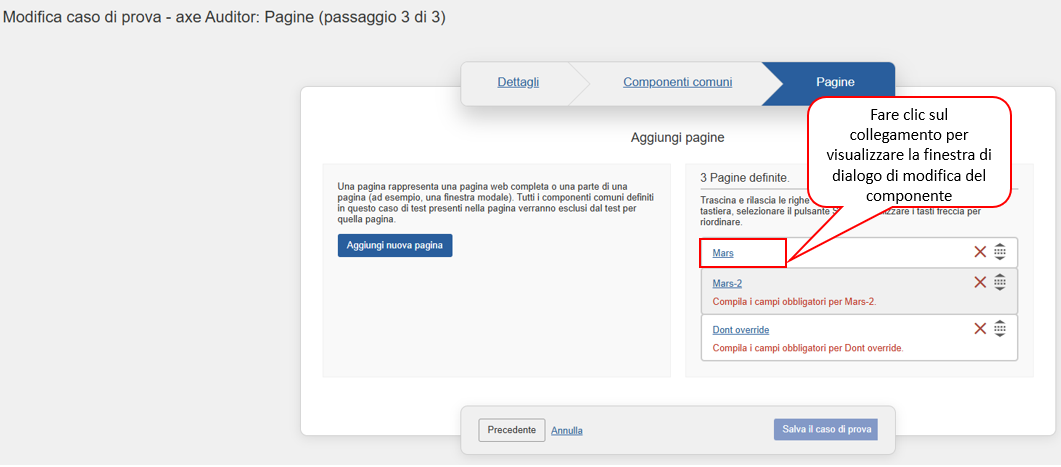Viewport: 1061px width, 467px height.
Task: Click the Aggiungi pagine heading
Action: [677, 137]
